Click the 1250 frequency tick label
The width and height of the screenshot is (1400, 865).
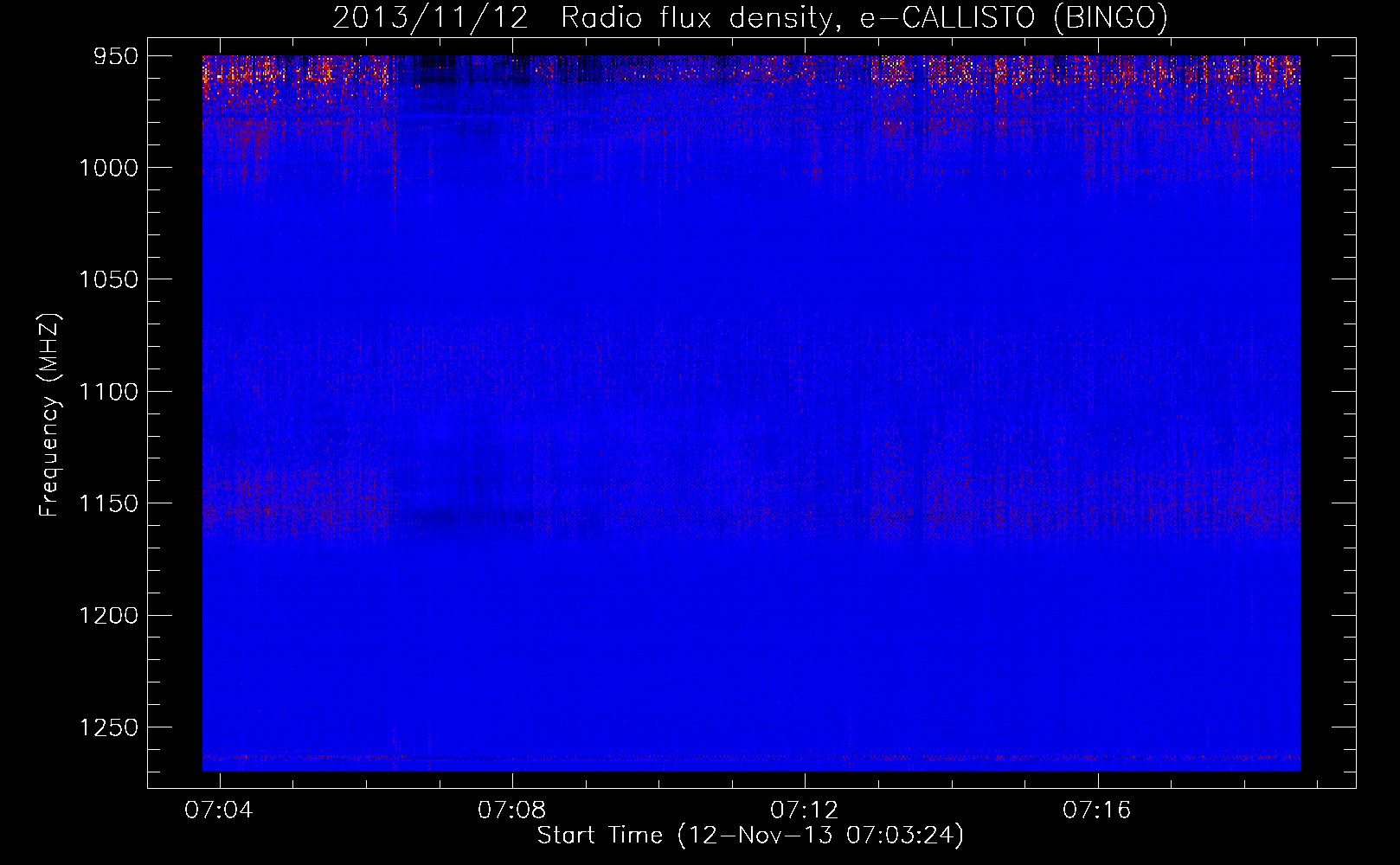(109, 727)
